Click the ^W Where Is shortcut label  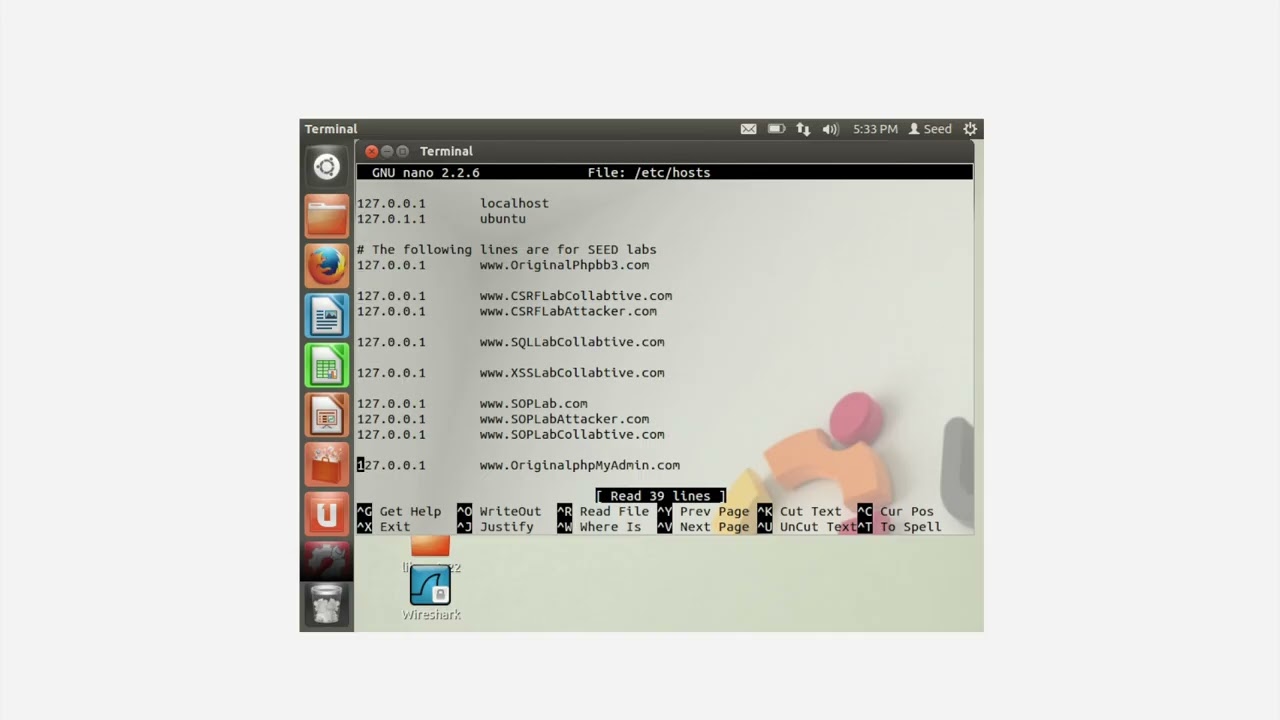pyautogui.click(x=599, y=527)
